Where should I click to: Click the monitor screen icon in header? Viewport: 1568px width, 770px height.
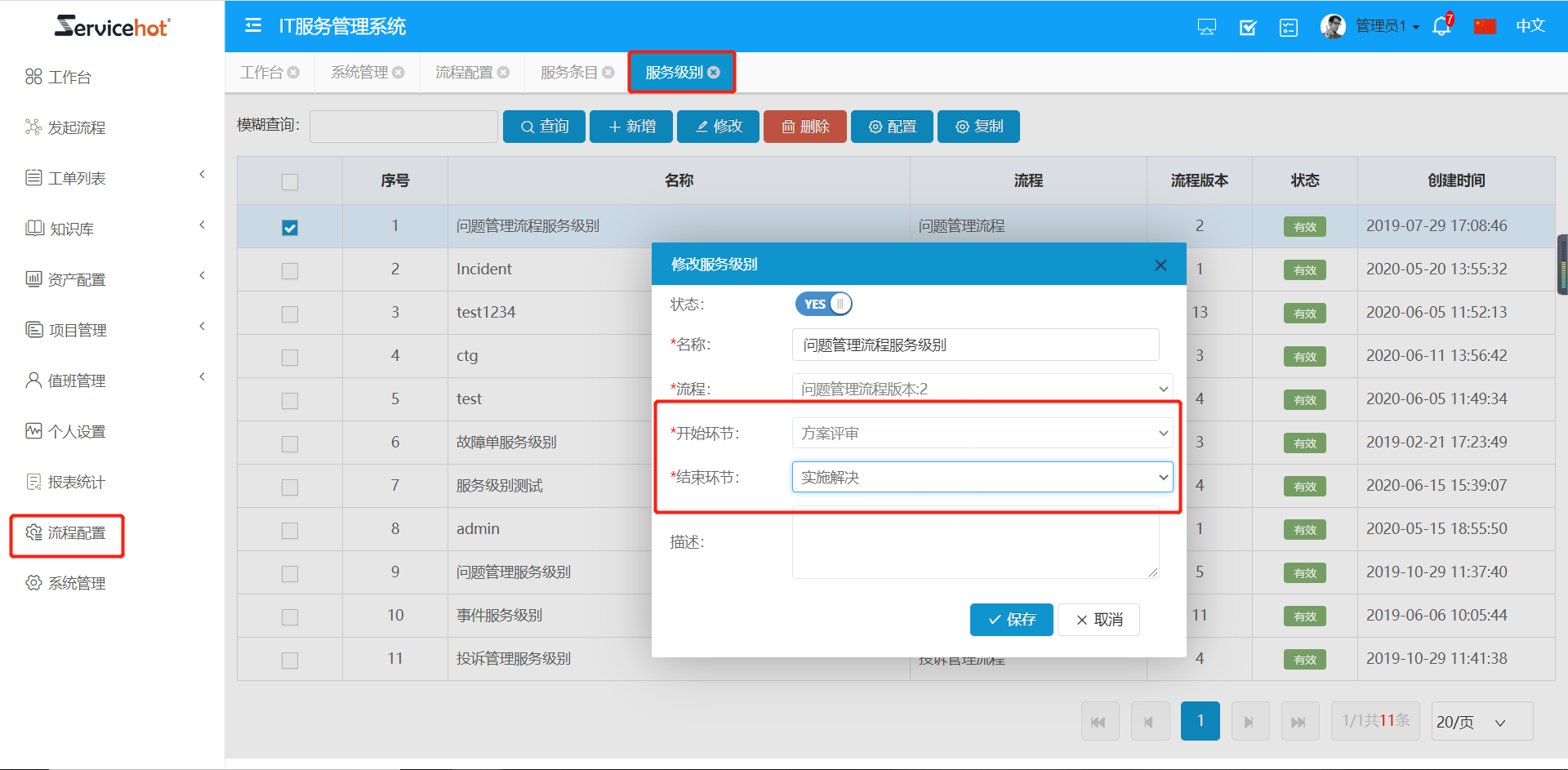pyautogui.click(x=1206, y=28)
